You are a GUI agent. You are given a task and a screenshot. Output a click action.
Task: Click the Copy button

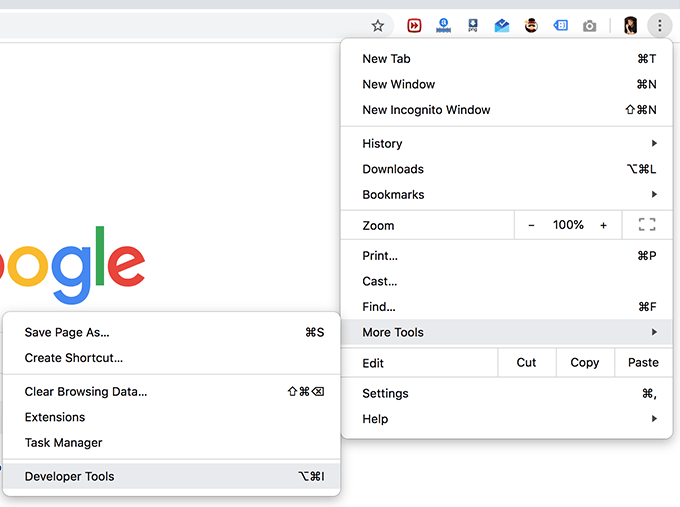pyautogui.click(x=585, y=363)
